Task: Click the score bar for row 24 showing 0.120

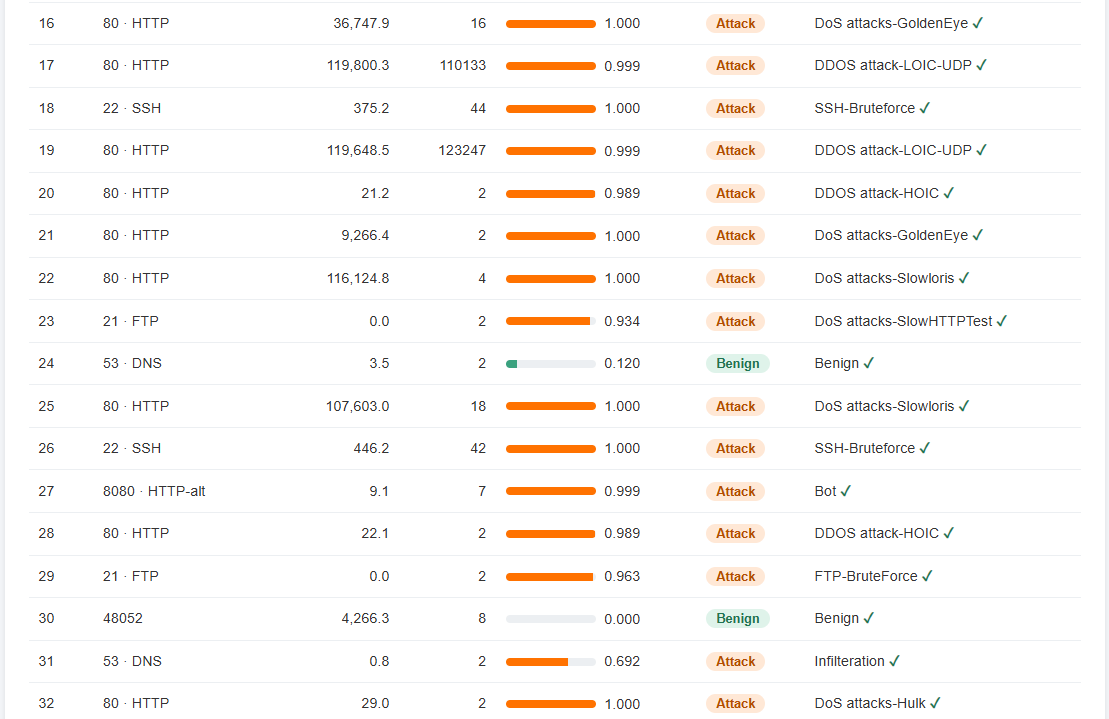Action: (550, 364)
